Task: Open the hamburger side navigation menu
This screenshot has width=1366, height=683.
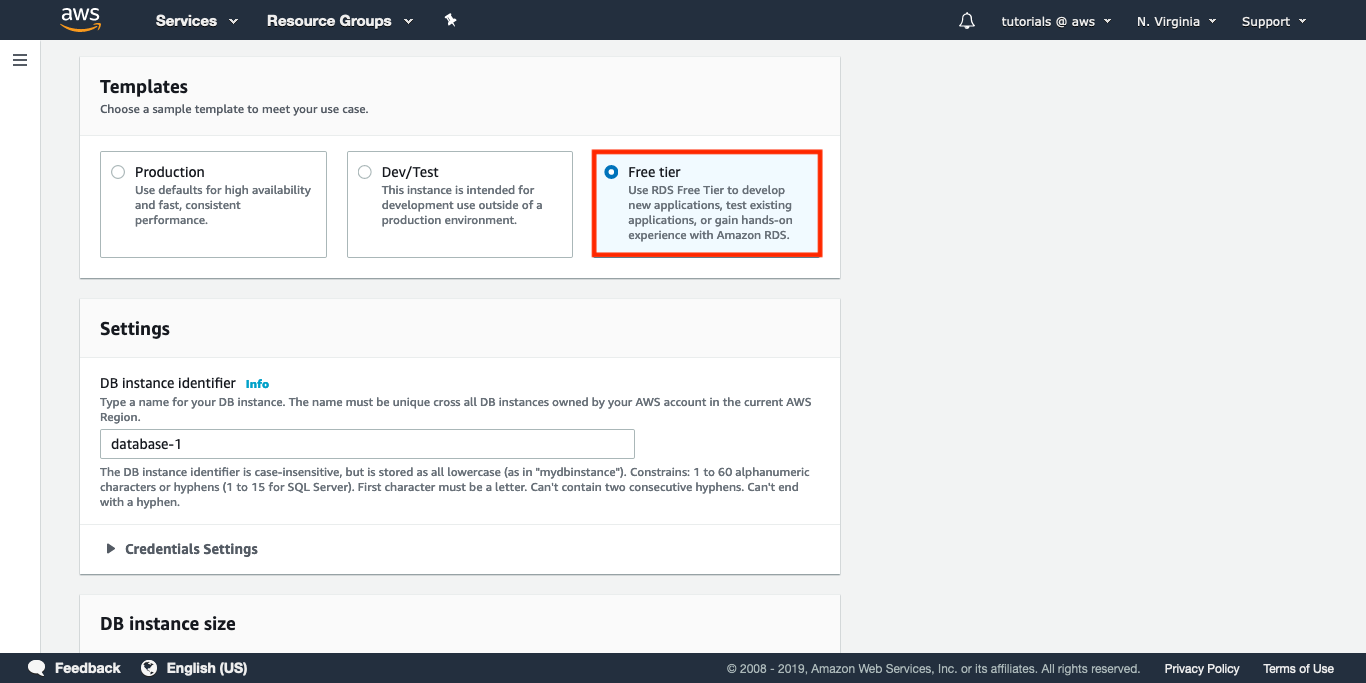Action: point(20,60)
